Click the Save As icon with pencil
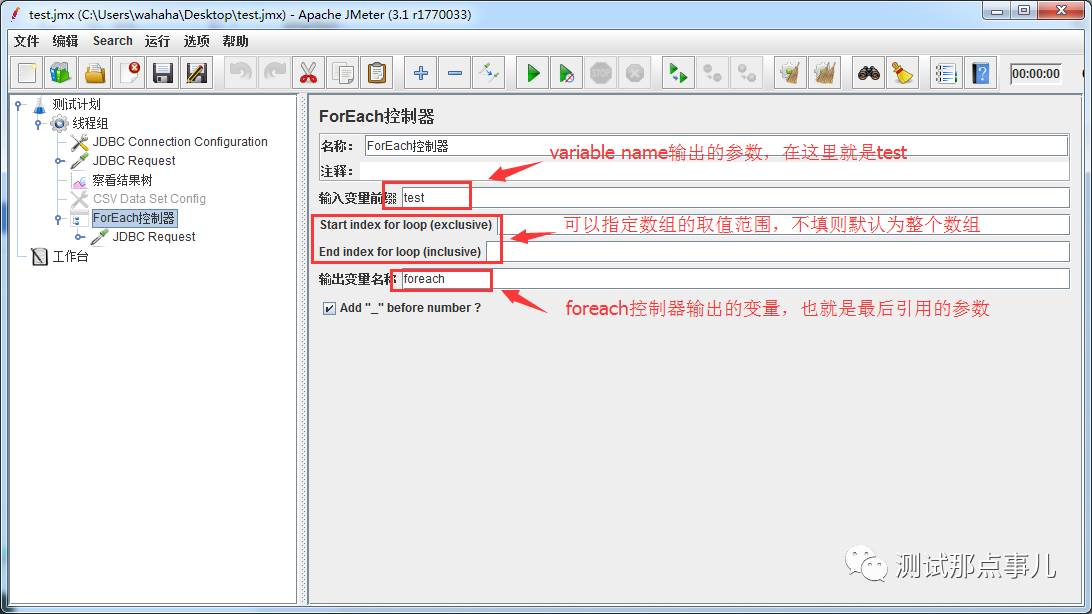This screenshot has height=614, width=1092. tap(197, 72)
